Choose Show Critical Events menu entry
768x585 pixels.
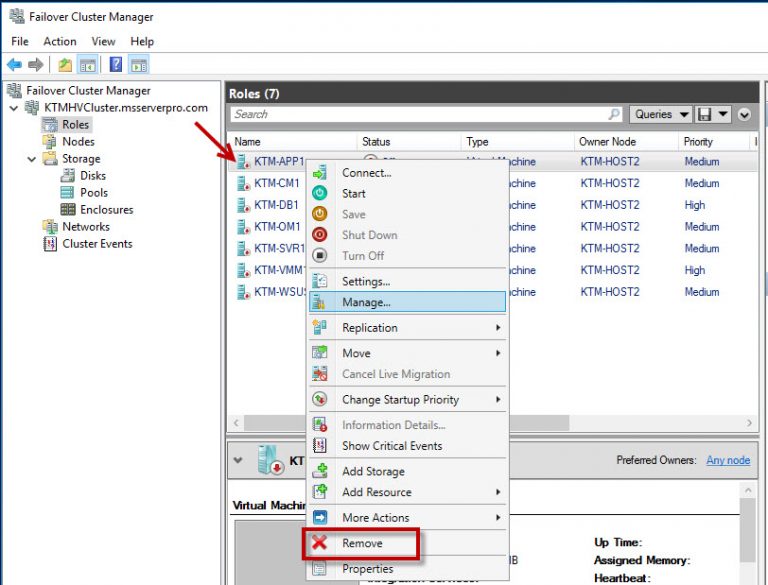click(408, 445)
